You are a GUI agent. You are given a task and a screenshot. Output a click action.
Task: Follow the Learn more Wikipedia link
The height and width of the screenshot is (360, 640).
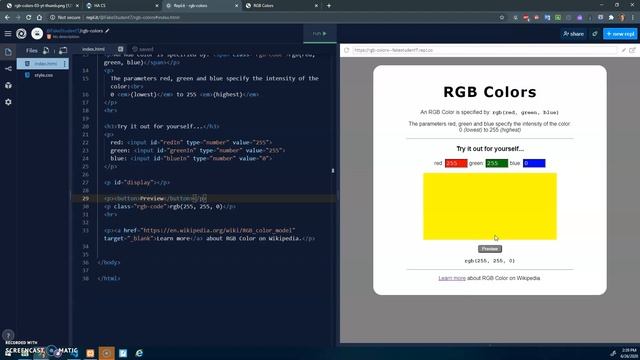tap(452, 278)
